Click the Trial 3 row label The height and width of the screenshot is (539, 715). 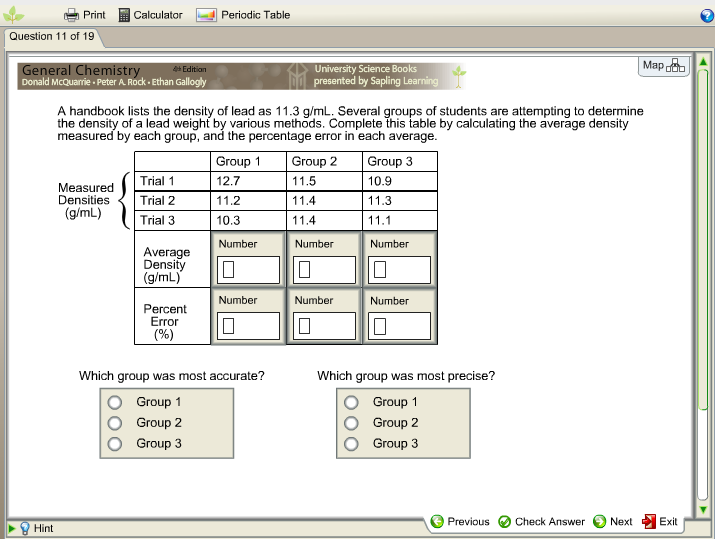[x=157, y=220]
